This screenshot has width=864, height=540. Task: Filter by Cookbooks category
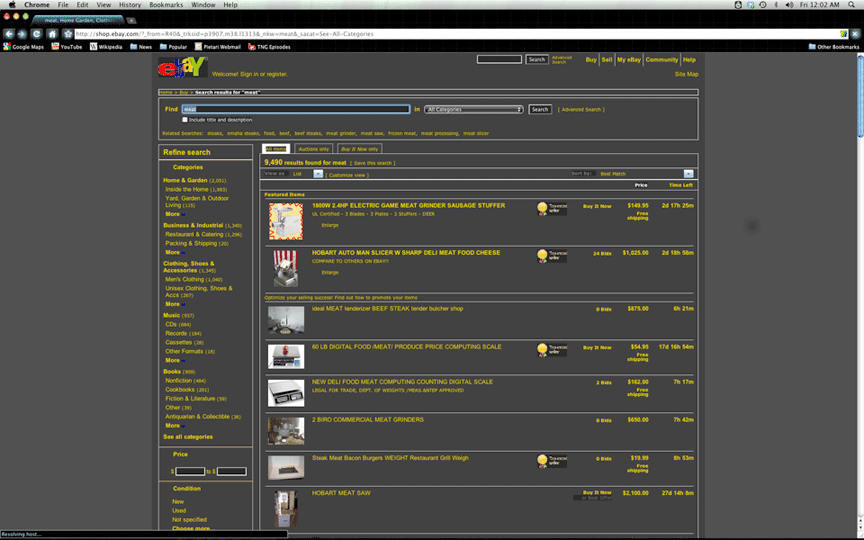[x=180, y=390]
